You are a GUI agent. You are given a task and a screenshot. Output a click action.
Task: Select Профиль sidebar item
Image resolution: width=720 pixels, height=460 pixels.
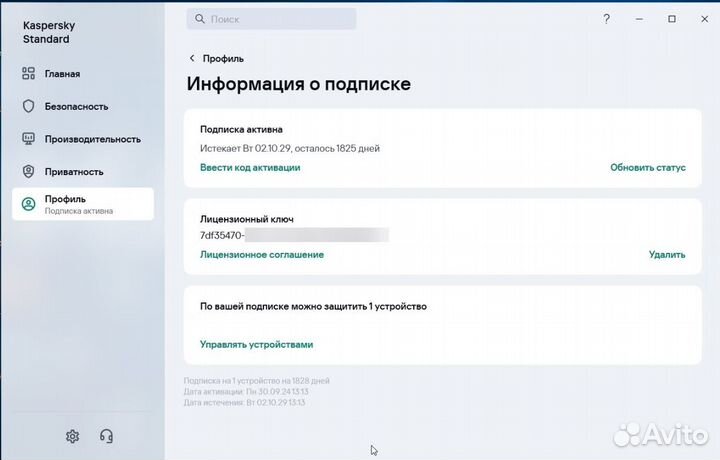click(x=83, y=204)
